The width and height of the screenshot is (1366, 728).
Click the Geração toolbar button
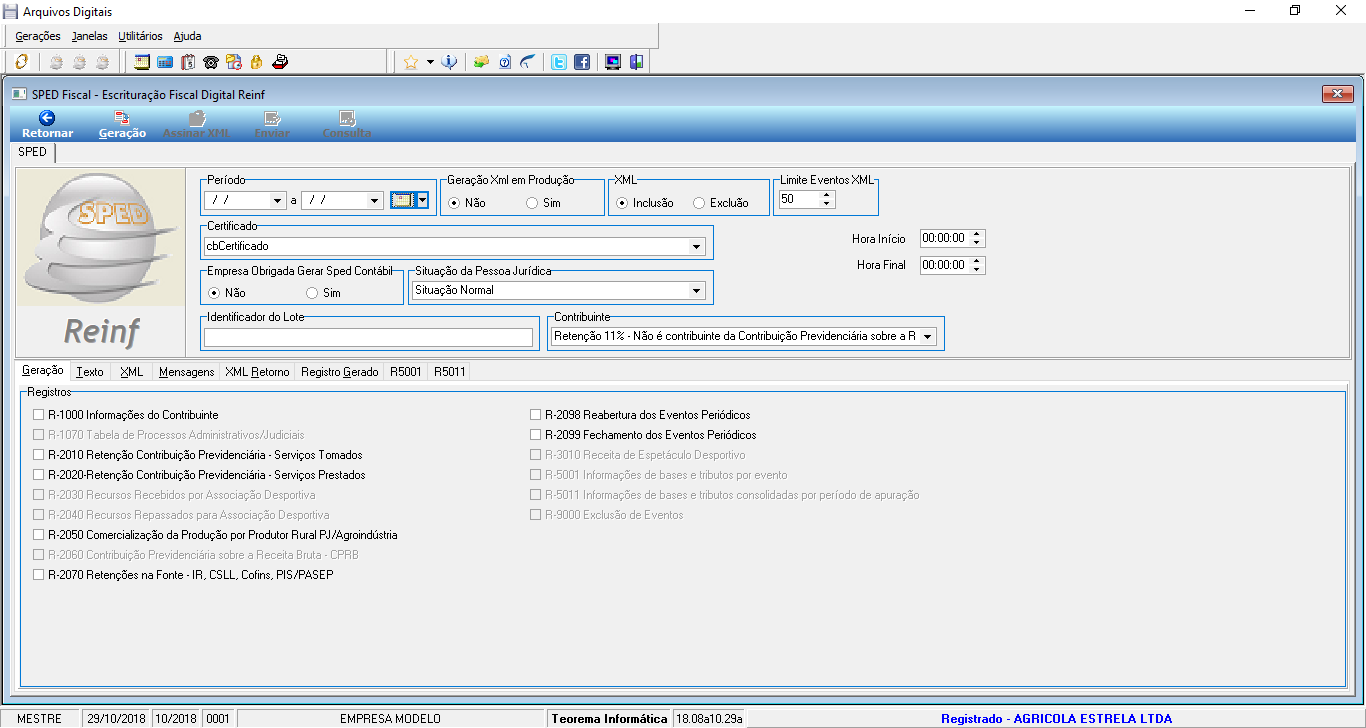(122, 125)
